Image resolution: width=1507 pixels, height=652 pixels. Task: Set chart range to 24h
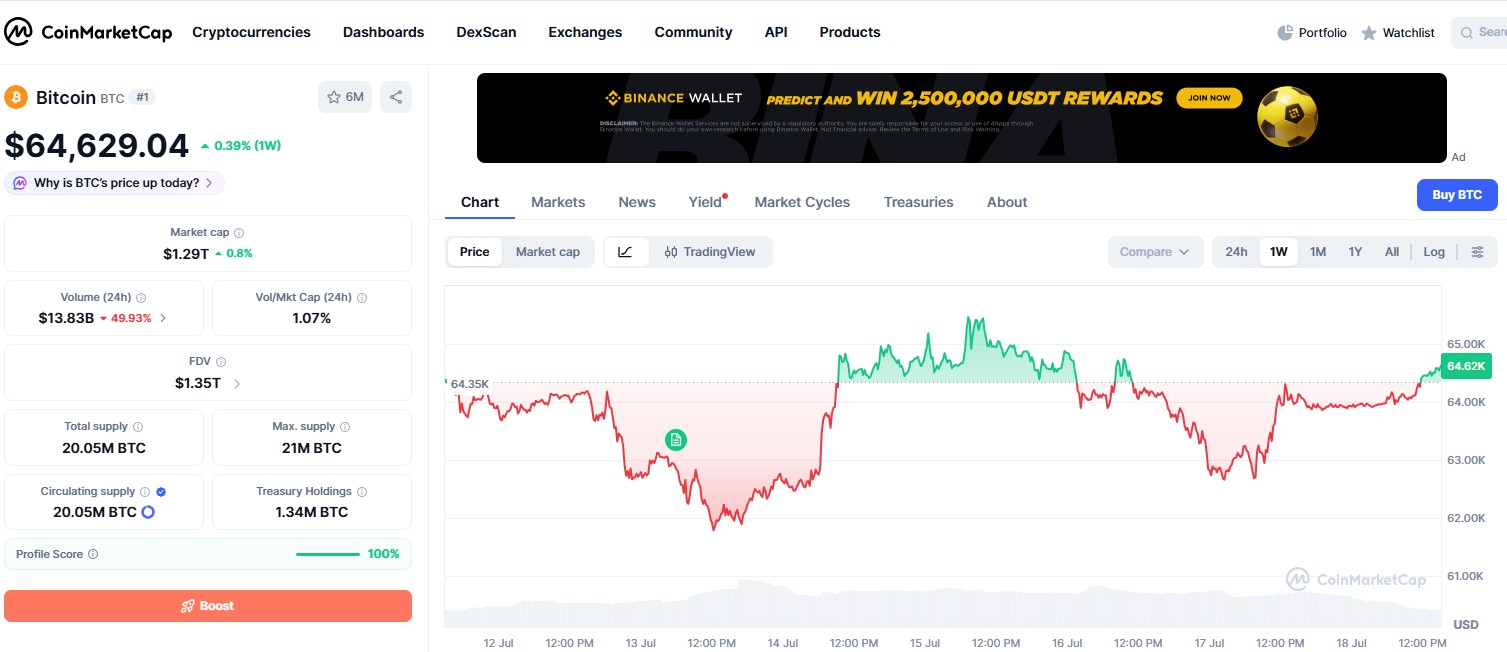coord(1236,252)
